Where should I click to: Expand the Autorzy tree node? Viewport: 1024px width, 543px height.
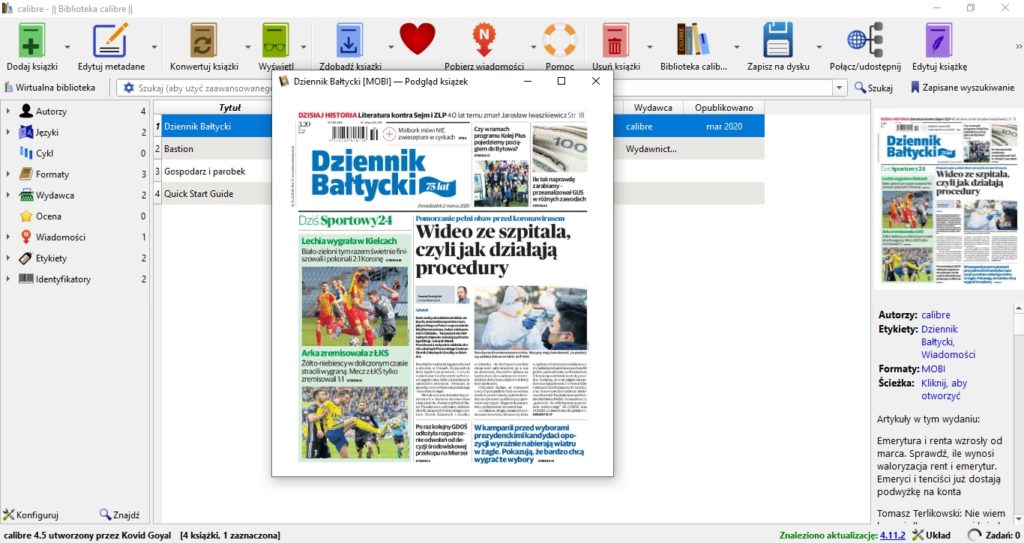pos(8,111)
